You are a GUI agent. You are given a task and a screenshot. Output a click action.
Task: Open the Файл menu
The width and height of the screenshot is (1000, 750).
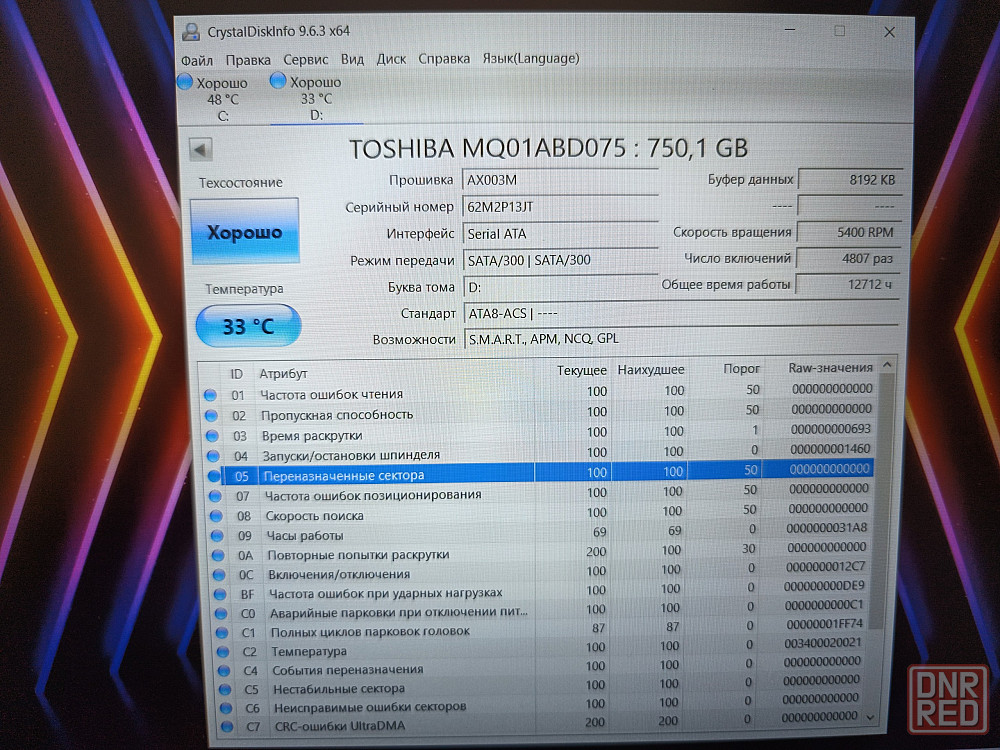[197, 59]
